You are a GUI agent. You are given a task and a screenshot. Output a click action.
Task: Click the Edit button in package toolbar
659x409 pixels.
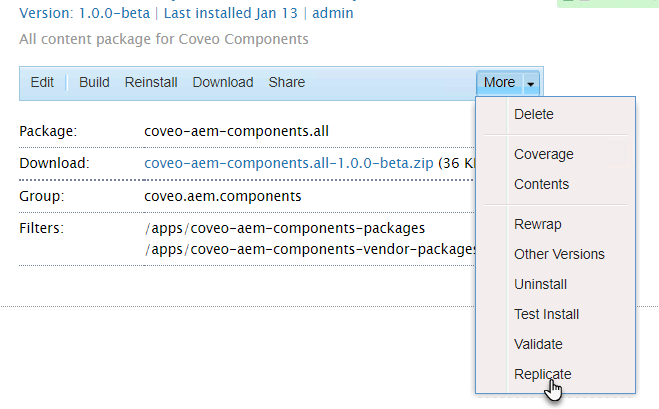(42, 82)
